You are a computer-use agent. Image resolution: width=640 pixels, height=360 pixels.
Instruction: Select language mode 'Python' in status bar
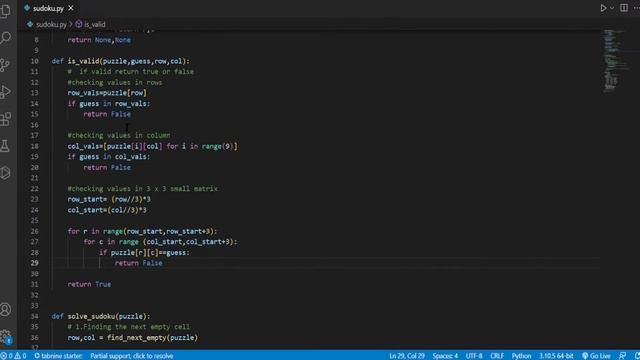[x=521, y=356]
